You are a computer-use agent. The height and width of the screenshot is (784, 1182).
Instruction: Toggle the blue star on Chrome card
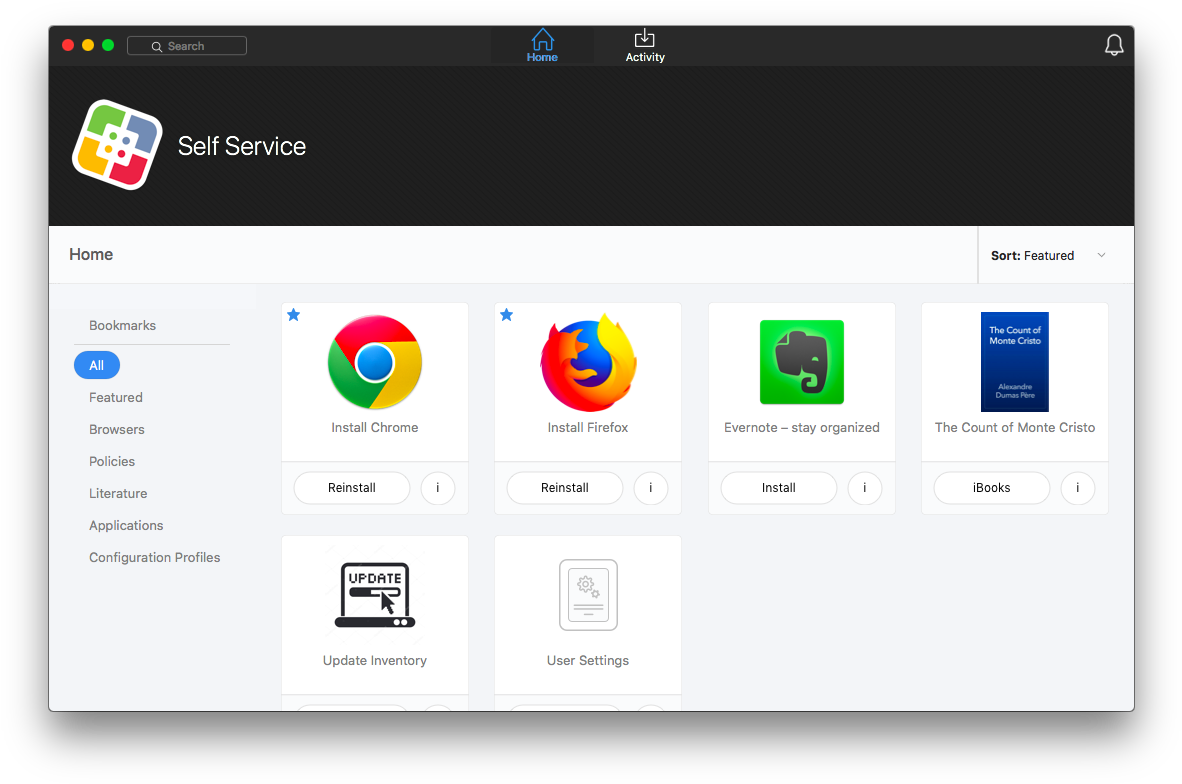click(x=293, y=315)
